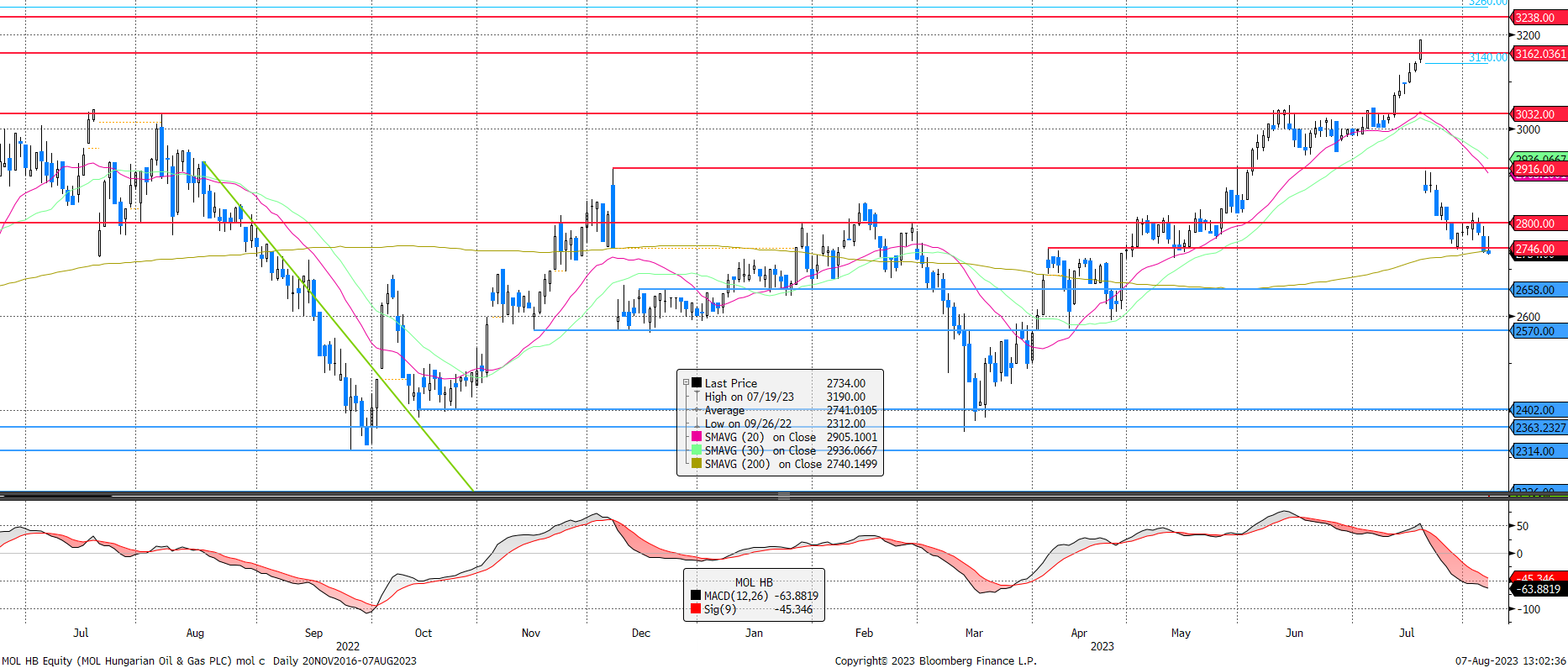Screen dimensions: 1568x668
Task: Click the Oct month label on axis
Action: (424, 633)
